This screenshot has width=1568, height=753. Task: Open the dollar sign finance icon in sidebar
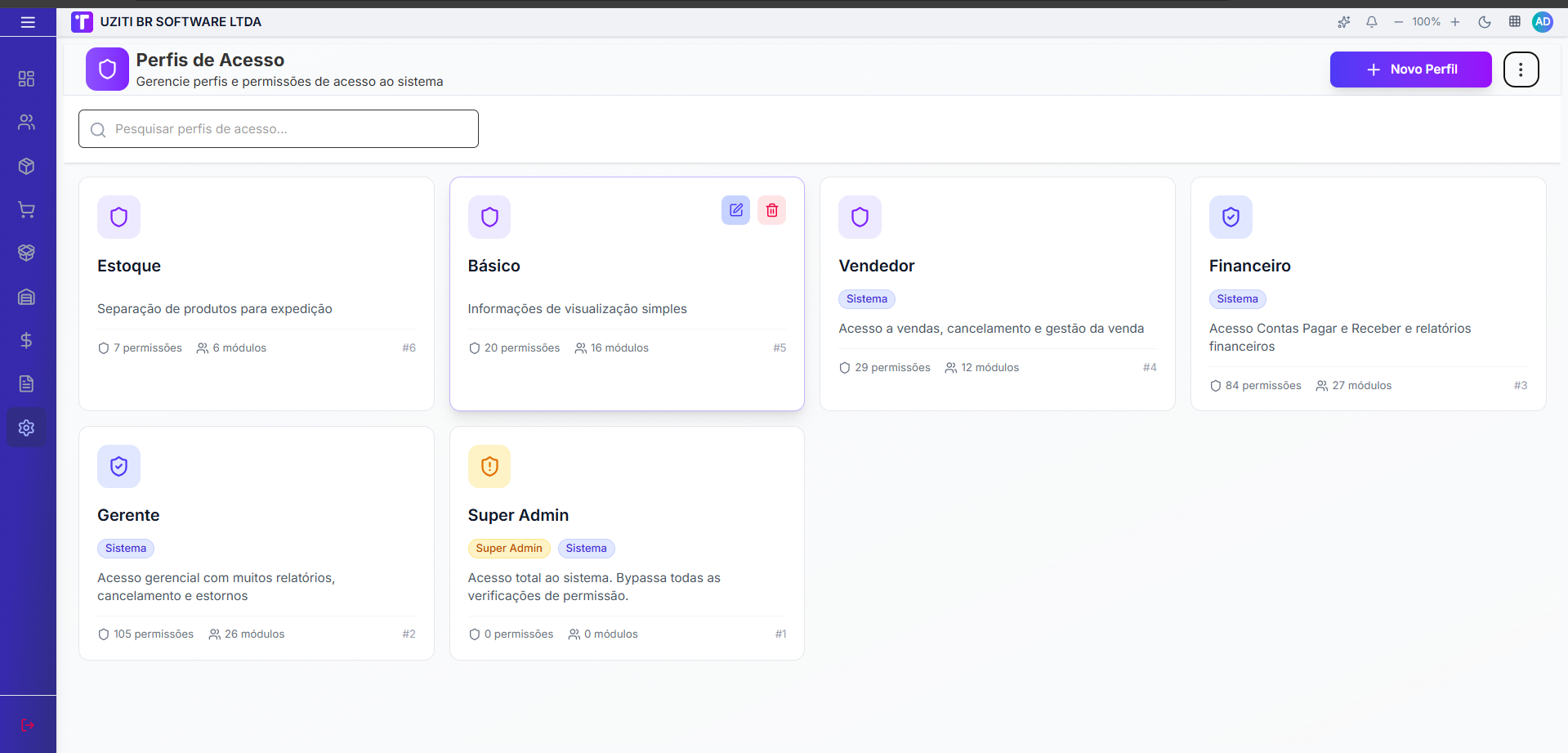[26, 340]
